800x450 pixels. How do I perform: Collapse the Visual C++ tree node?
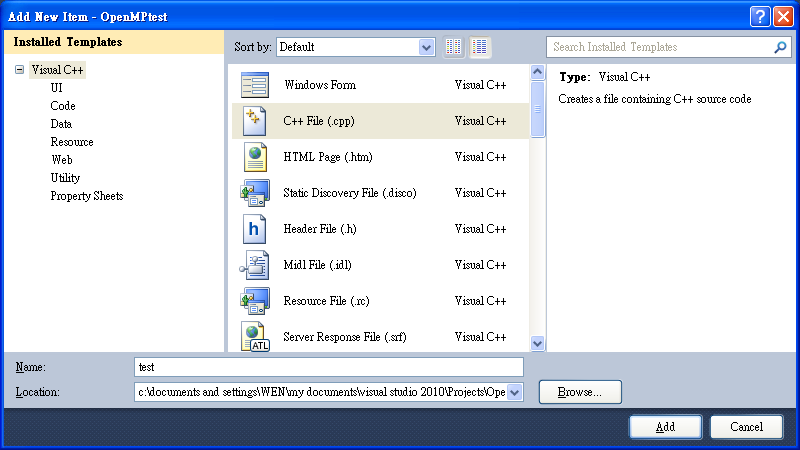point(19,70)
